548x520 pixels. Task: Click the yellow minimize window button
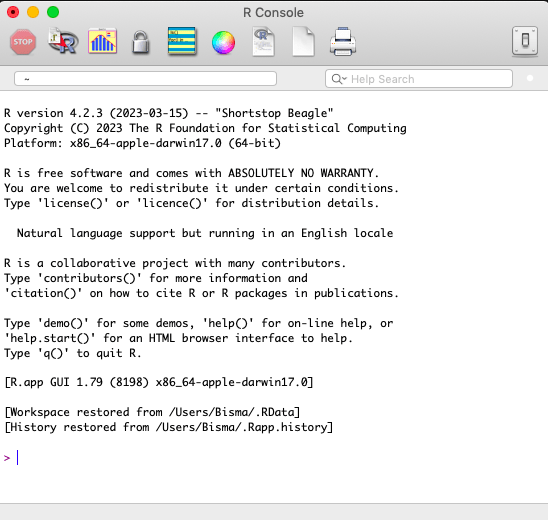click(33, 12)
